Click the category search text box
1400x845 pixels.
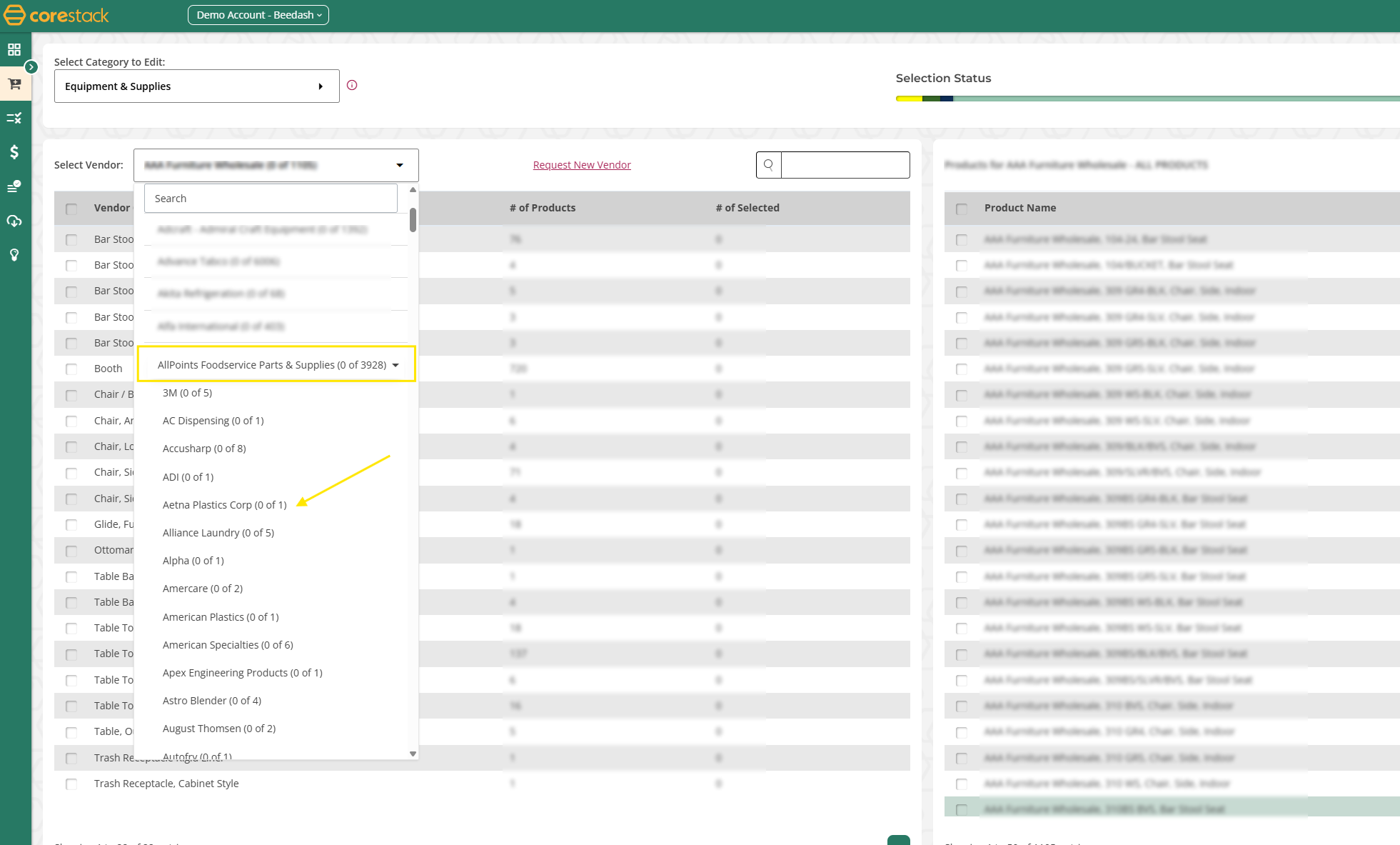pos(845,165)
